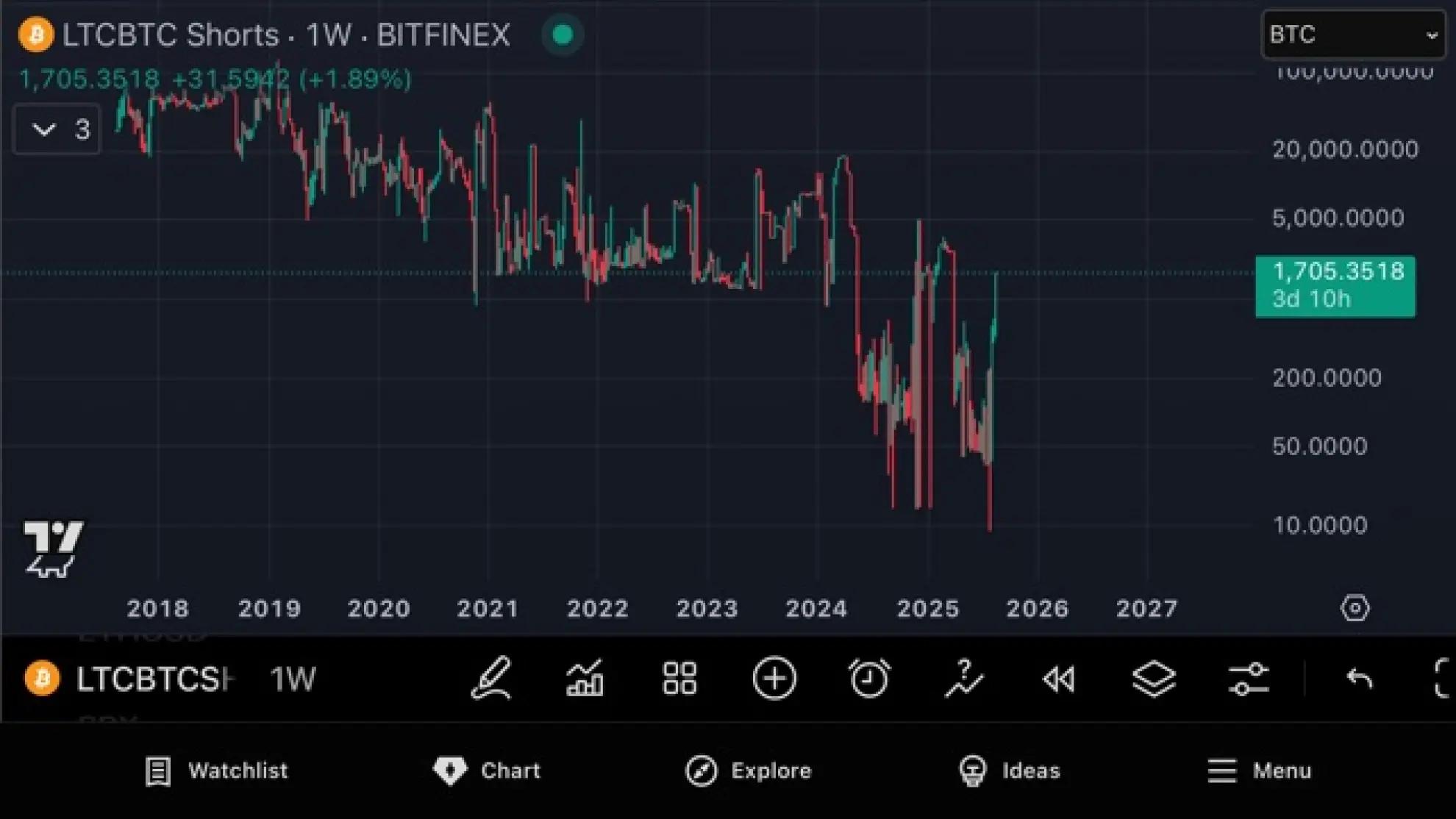Click the price scale settings gear
The width and height of the screenshot is (1456, 819).
[x=1355, y=608]
